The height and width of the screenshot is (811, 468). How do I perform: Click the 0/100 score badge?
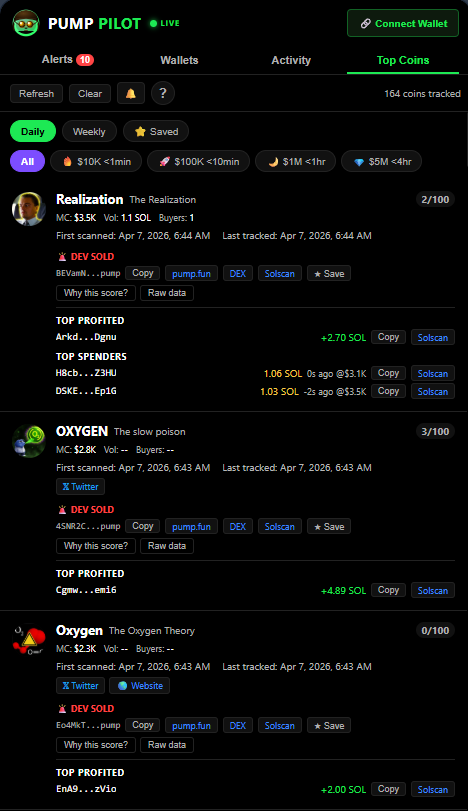pyautogui.click(x=435, y=630)
